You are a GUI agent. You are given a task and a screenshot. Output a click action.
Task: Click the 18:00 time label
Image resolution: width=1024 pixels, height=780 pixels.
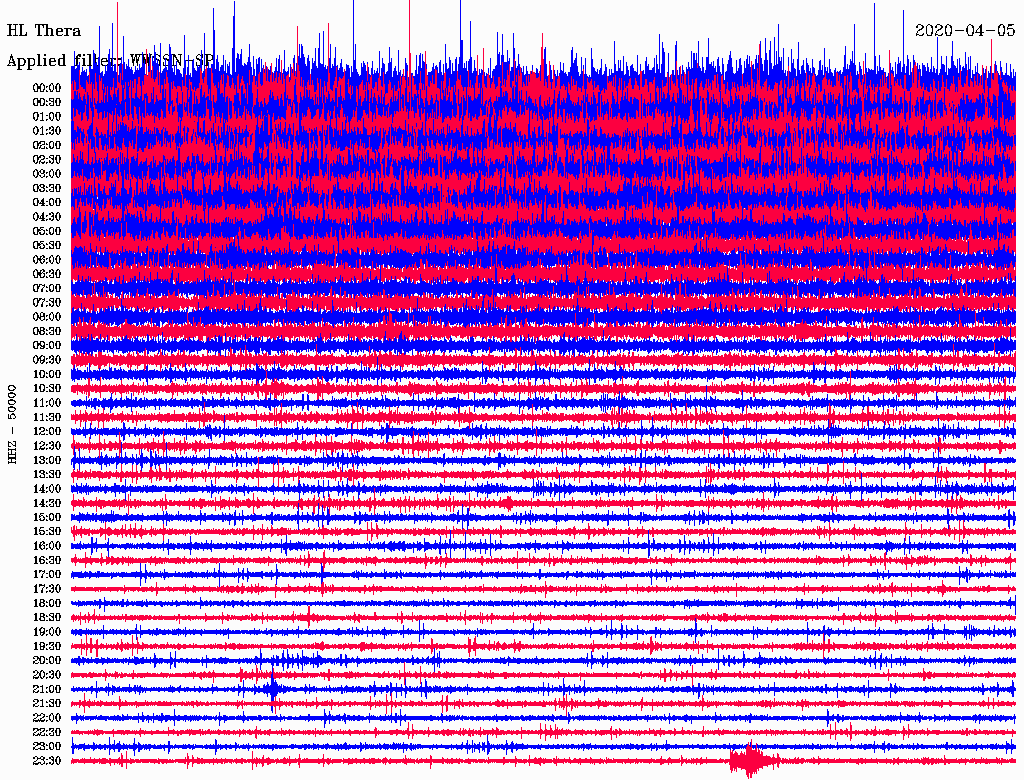click(47, 604)
